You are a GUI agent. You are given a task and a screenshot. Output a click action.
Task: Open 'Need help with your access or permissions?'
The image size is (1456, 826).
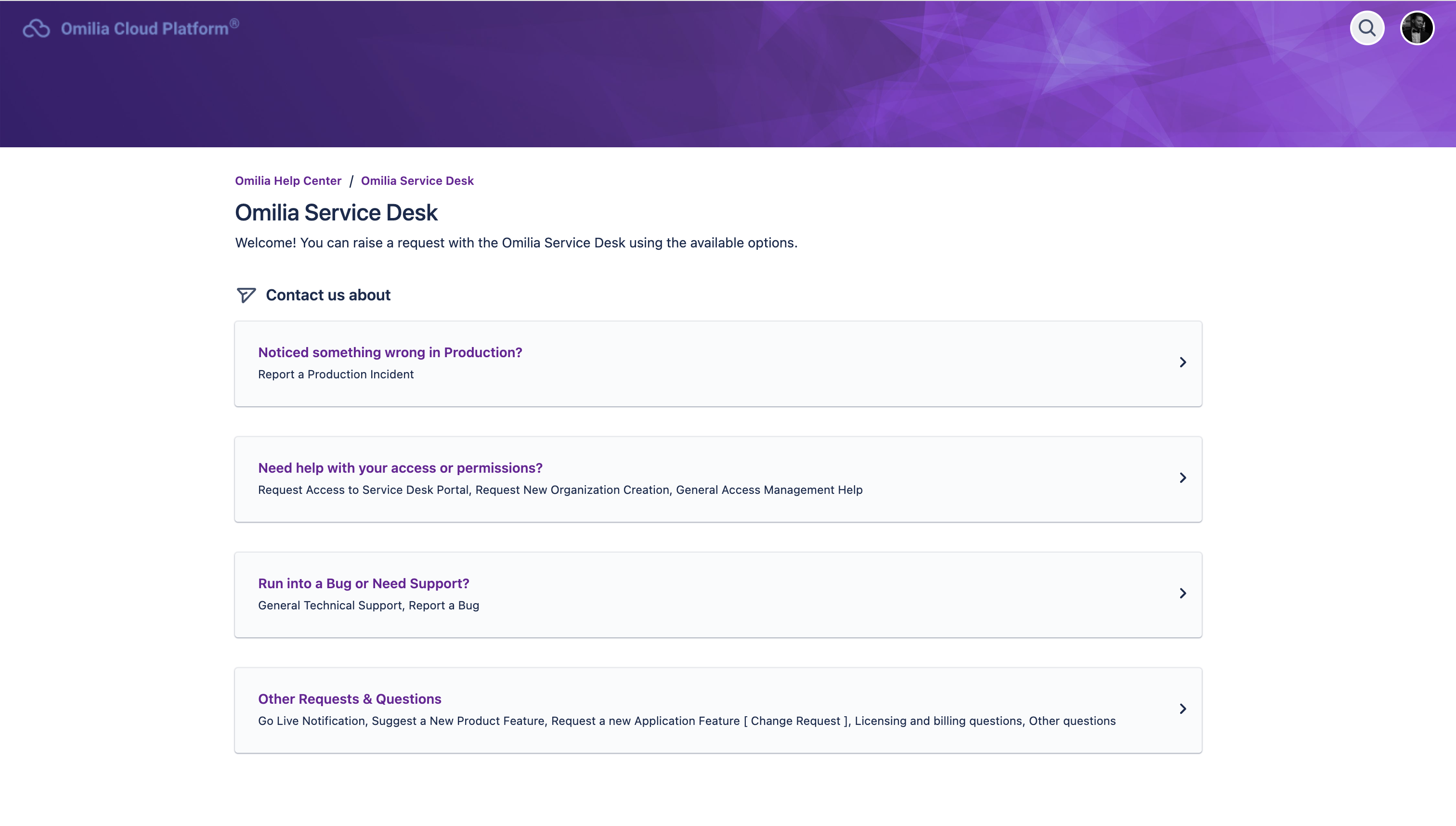point(400,468)
